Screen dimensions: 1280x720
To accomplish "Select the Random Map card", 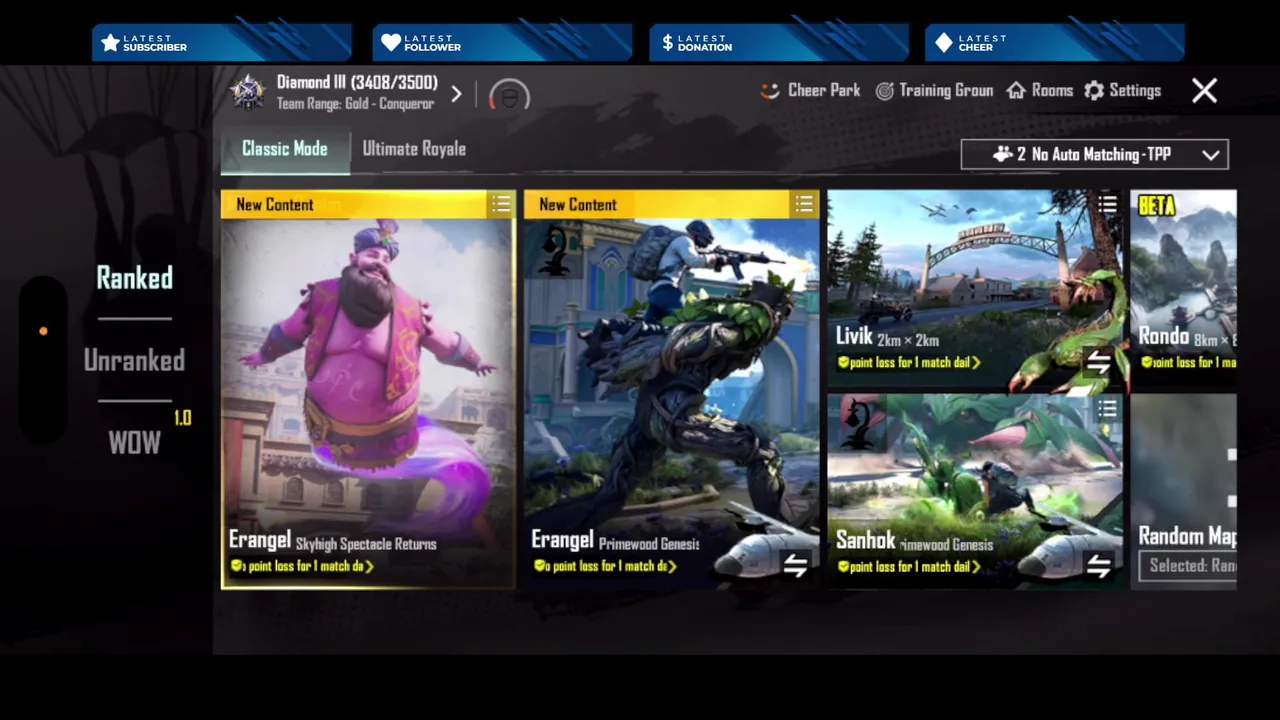I will [1183, 491].
